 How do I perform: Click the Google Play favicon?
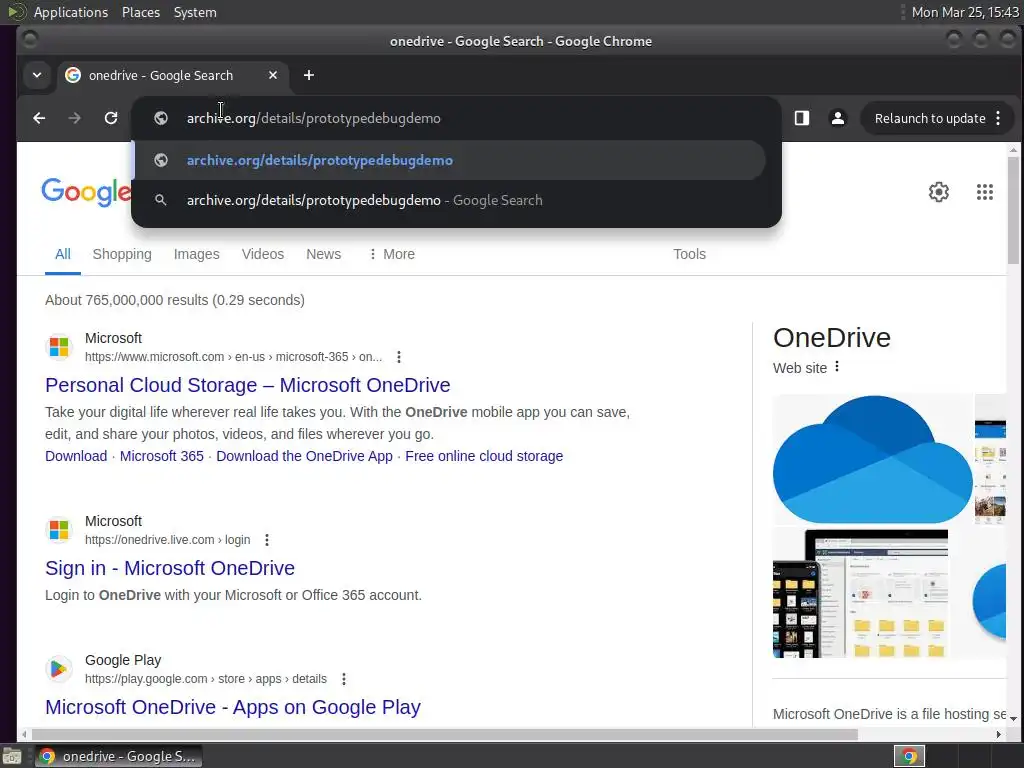click(x=59, y=669)
